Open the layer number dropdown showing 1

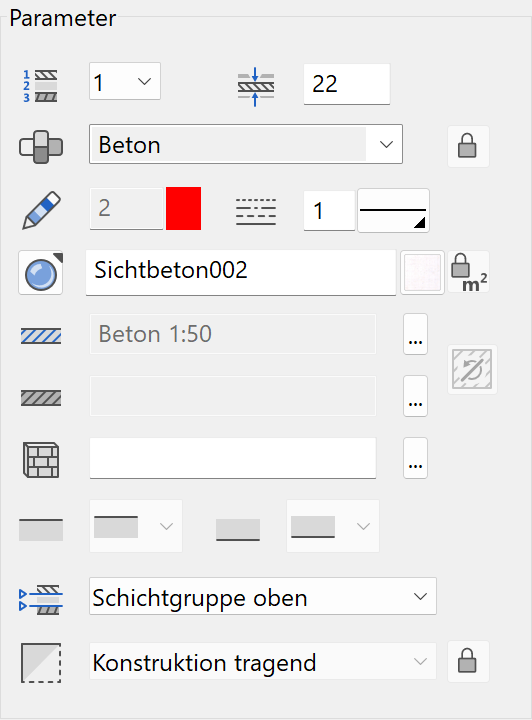click(x=125, y=81)
